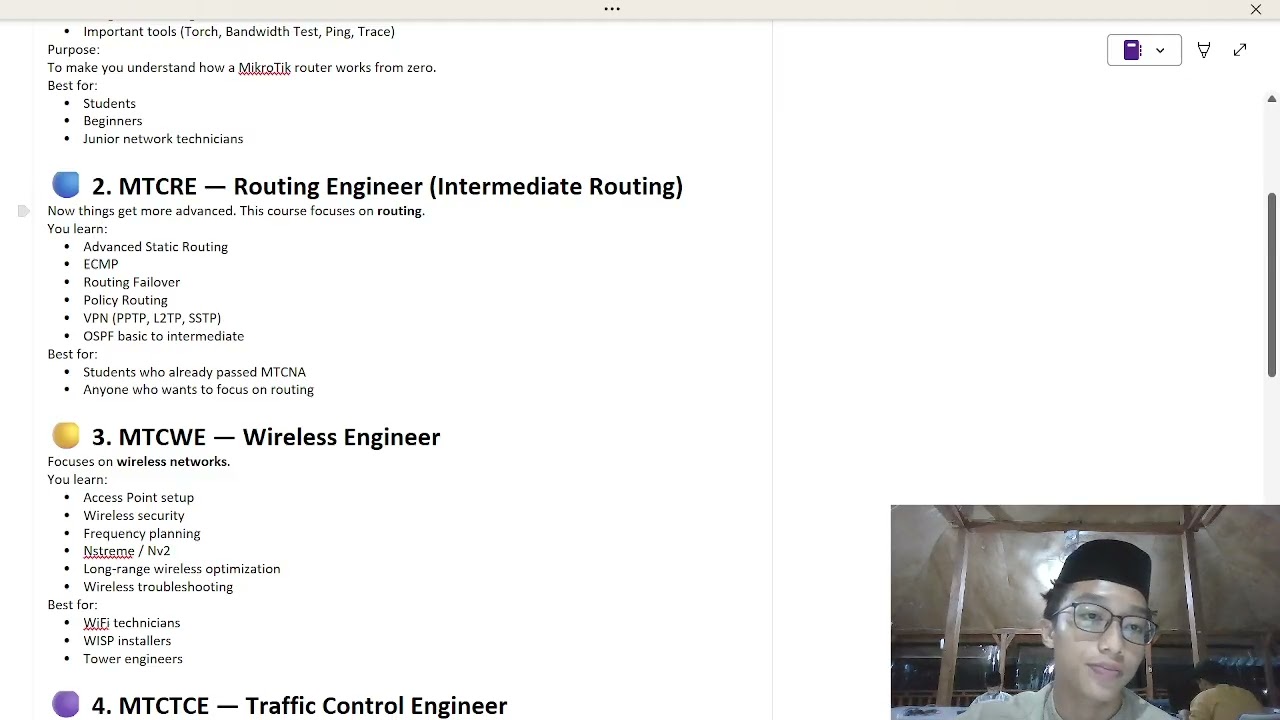Expand page to full view with arrows icon
The height and width of the screenshot is (720, 1280).
pos(1240,50)
